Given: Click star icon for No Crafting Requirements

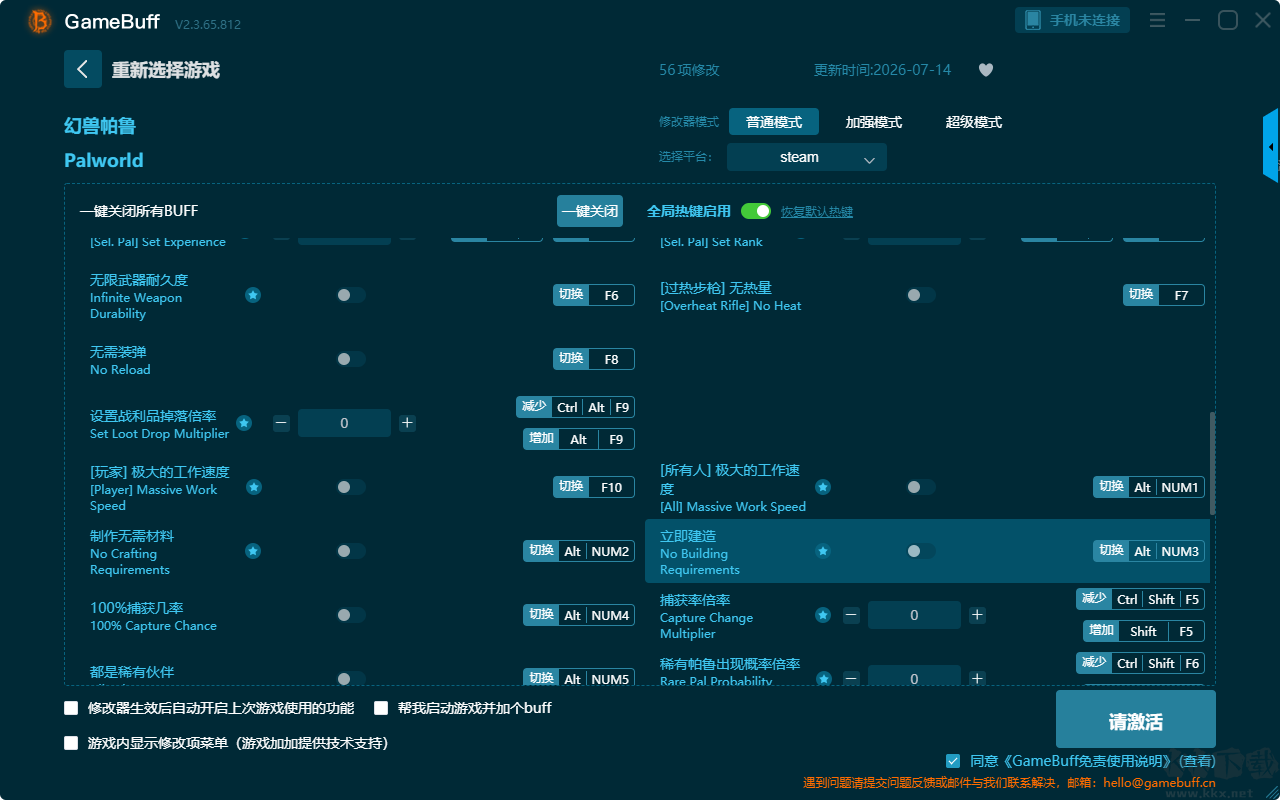Looking at the screenshot, I should (253, 551).
